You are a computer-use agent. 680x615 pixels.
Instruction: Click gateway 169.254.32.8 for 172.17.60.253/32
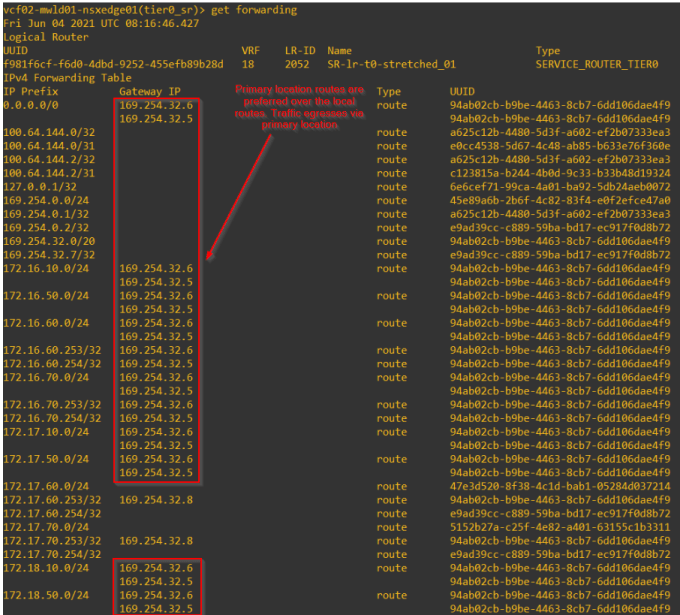click(x=156, y=500)
